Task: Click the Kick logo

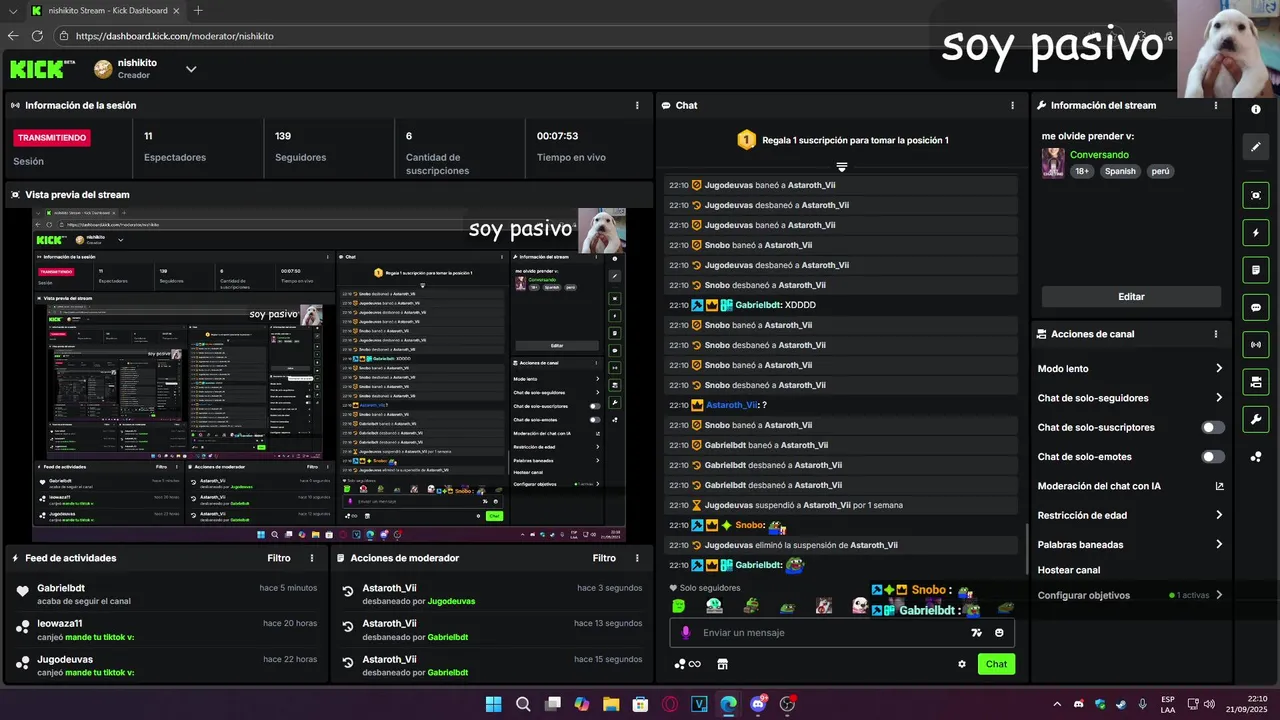Action: [42, 68]
